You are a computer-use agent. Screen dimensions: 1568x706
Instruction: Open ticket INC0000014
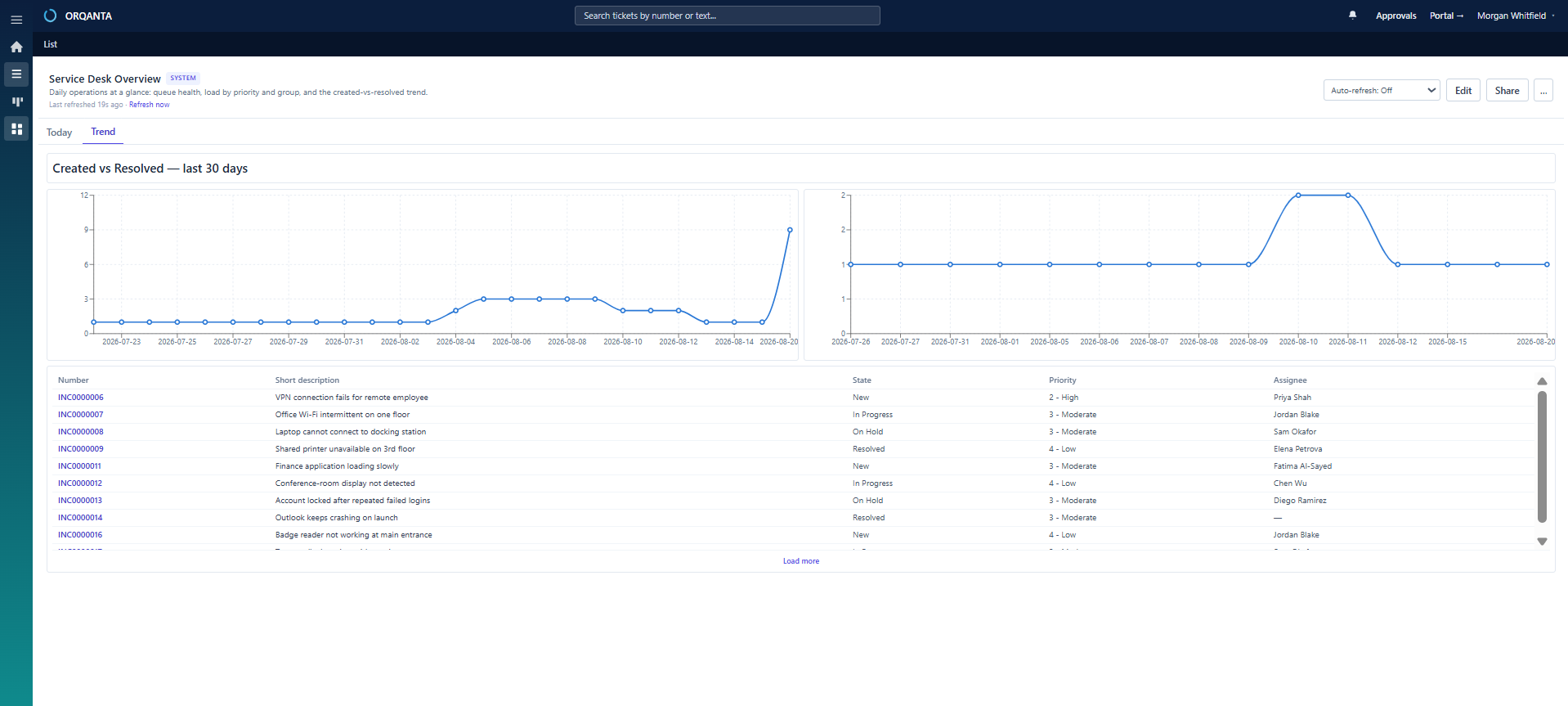[80, 518]
